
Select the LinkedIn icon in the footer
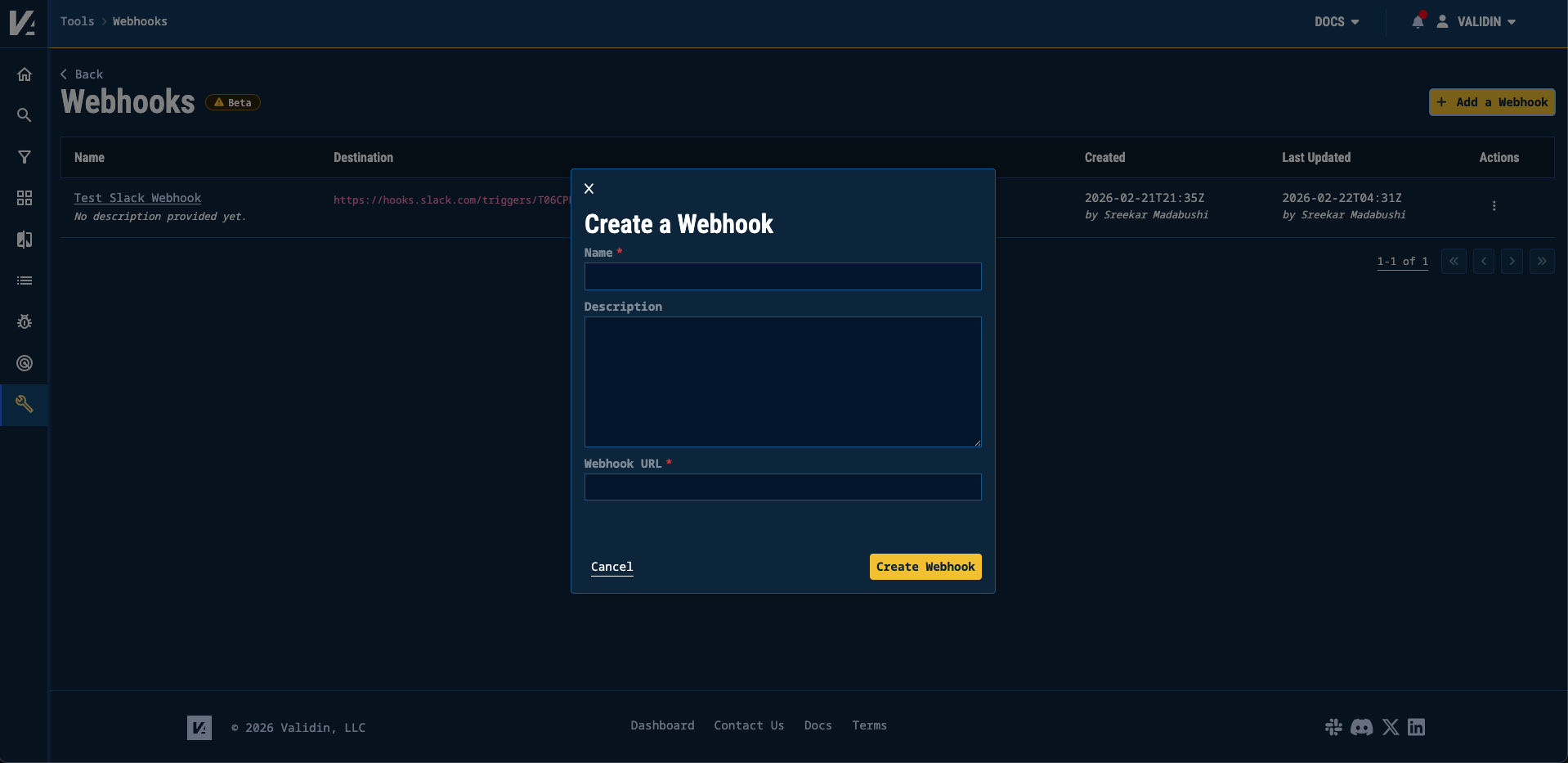1417,727
